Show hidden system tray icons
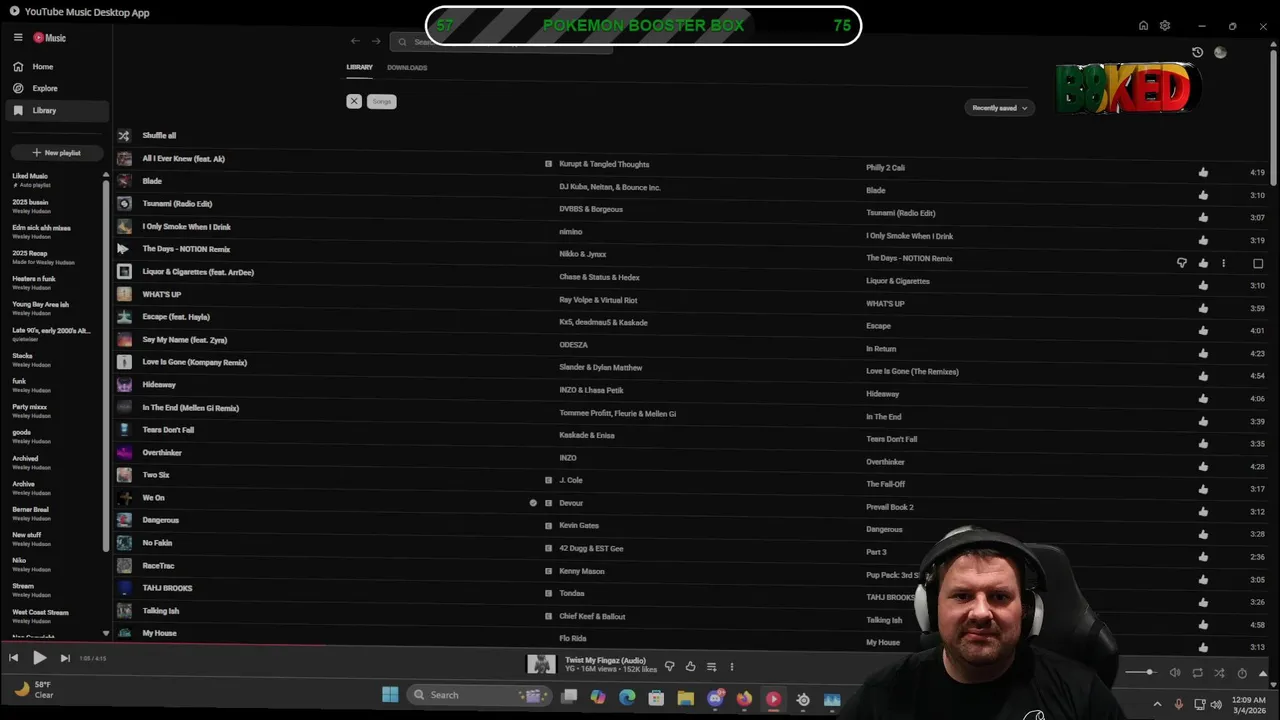 [1158, 704]
